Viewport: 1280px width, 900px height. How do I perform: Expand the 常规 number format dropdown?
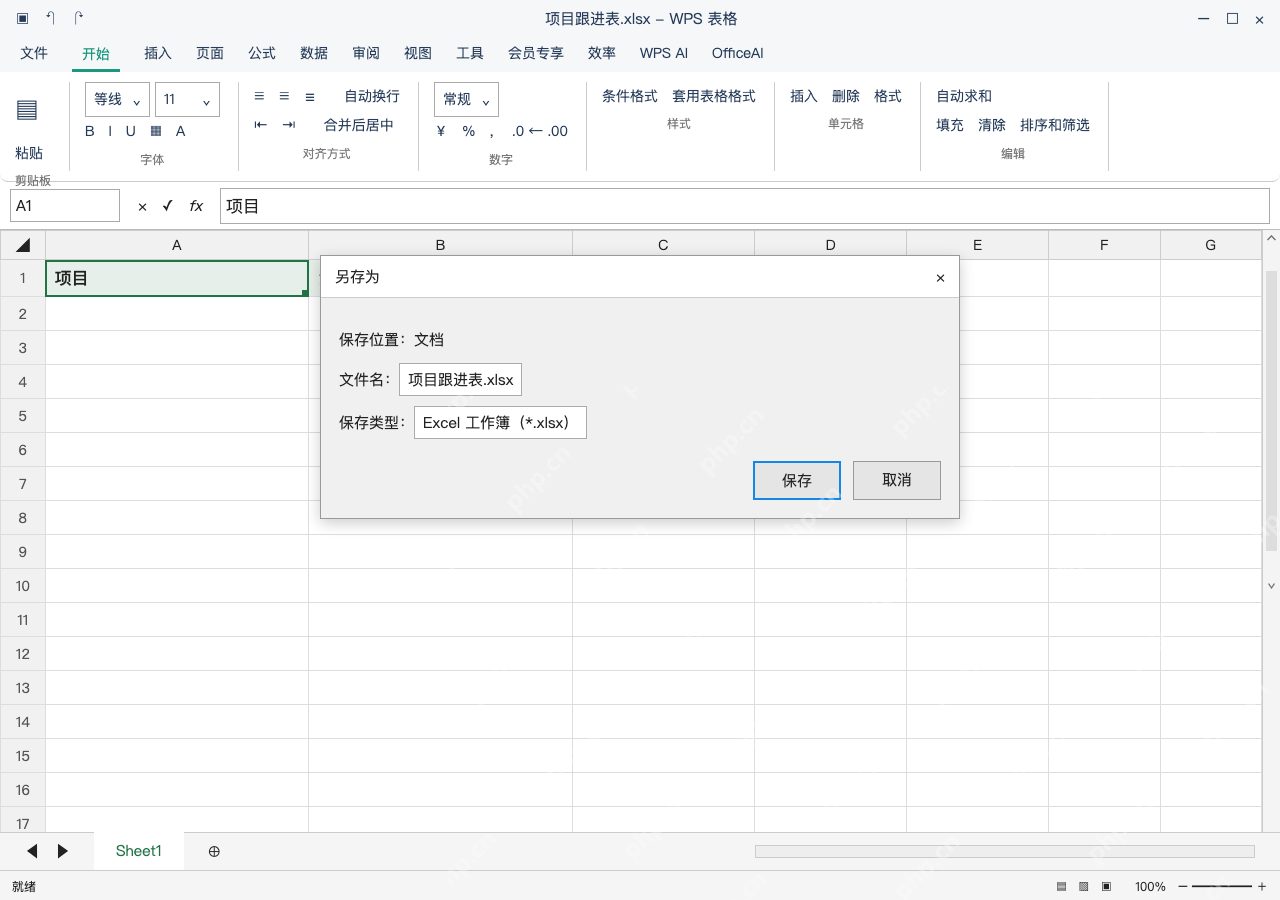(x=466, y=99)
